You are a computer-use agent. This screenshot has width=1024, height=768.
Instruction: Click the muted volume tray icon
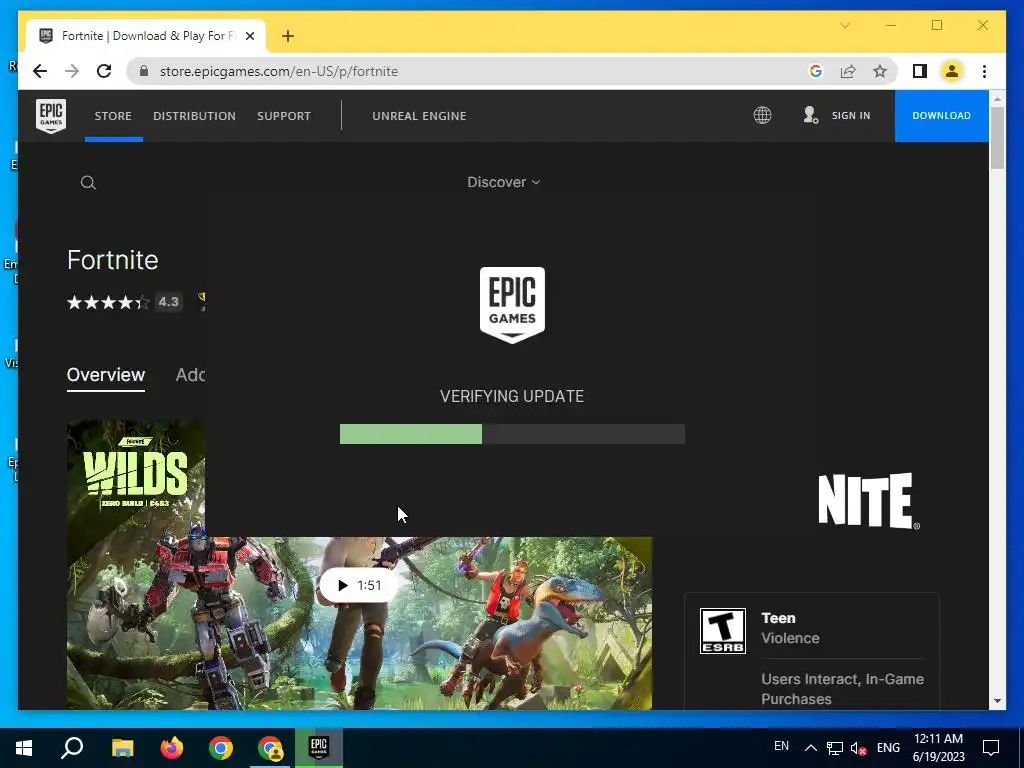click(859, 748)
